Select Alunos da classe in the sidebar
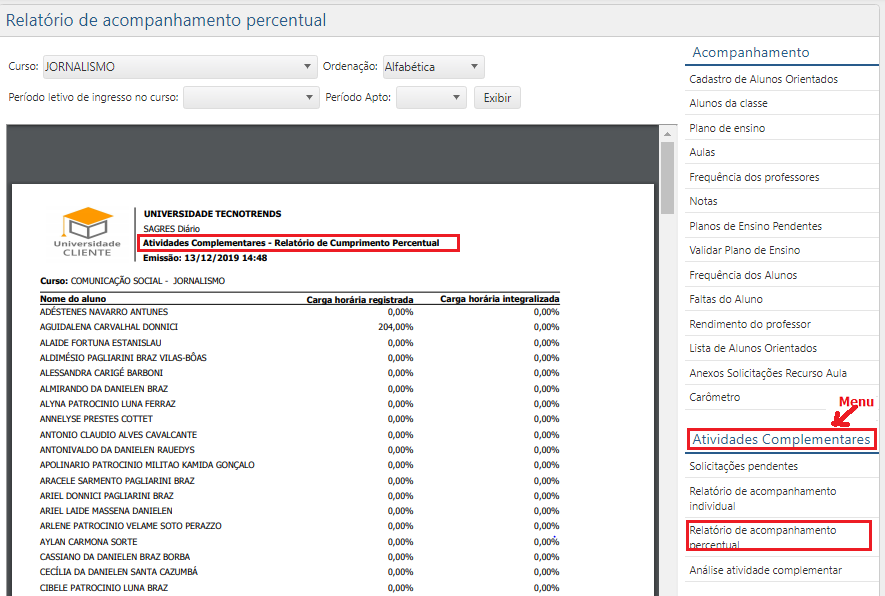885x596 pixels. pos(727,103)
